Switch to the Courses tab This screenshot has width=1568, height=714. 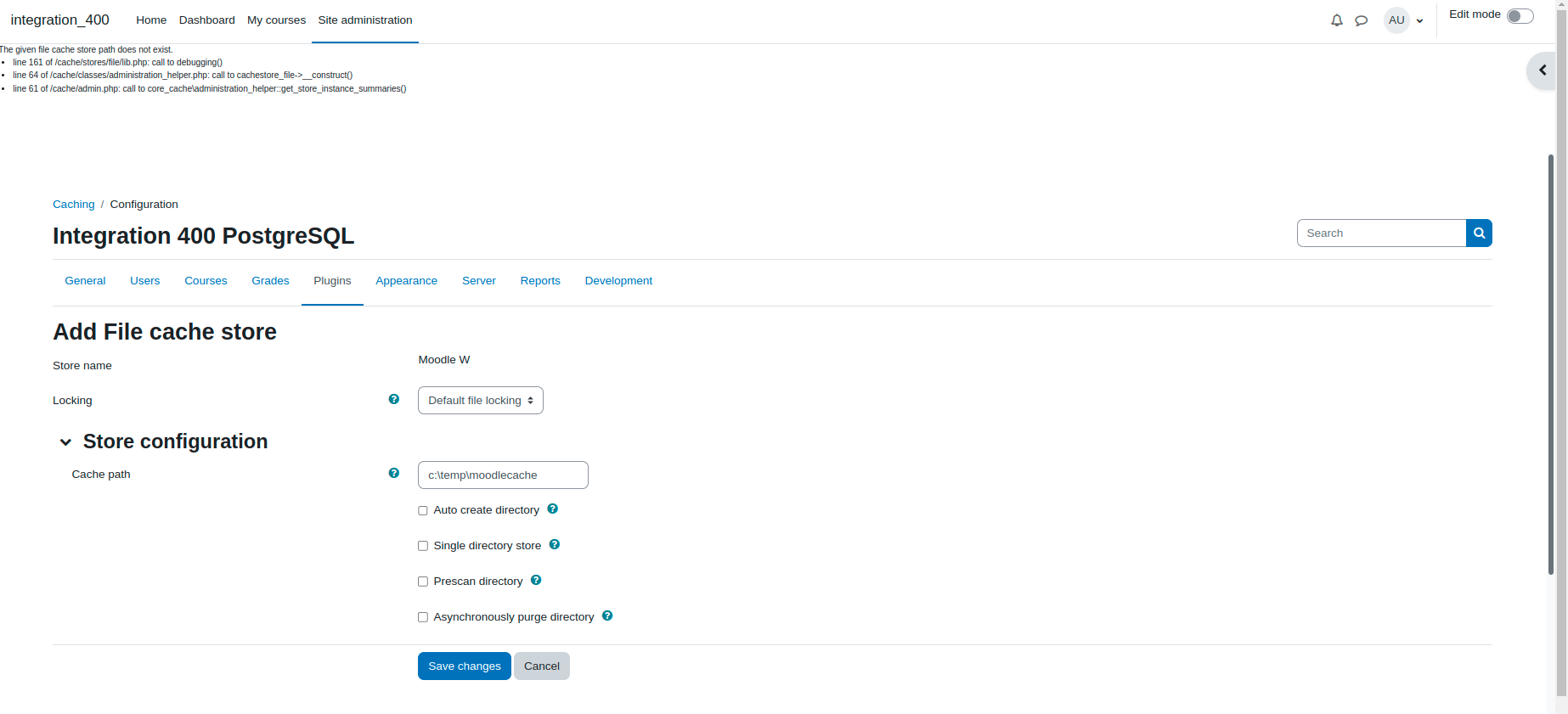206,281
